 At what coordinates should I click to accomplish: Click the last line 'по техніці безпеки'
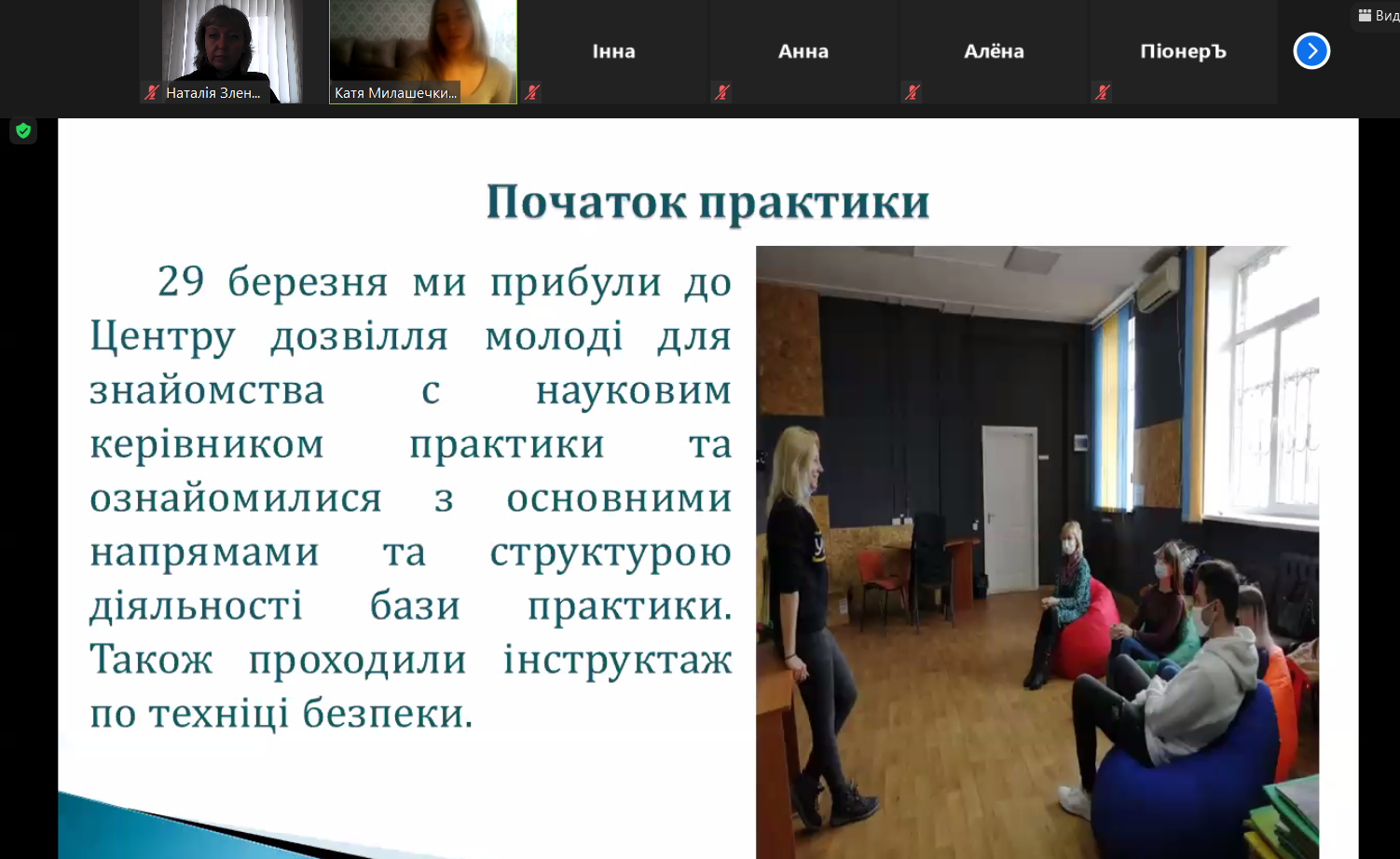click(x=281, y=714)
